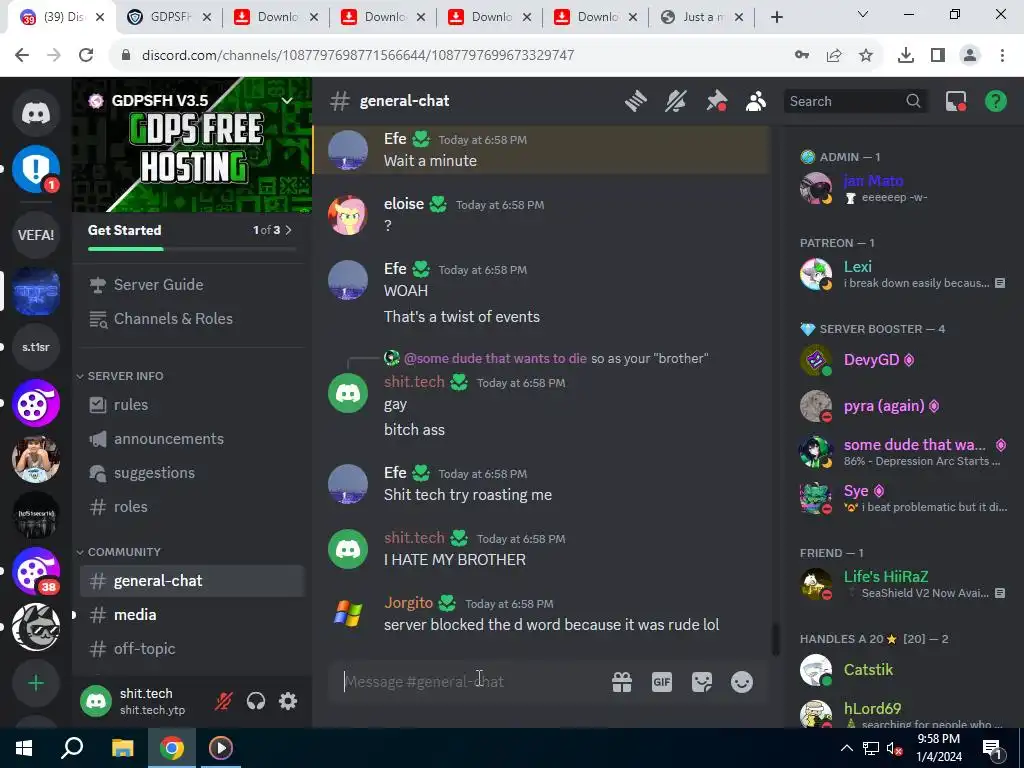Select the general-chat channel

click(x=192, y=581)
